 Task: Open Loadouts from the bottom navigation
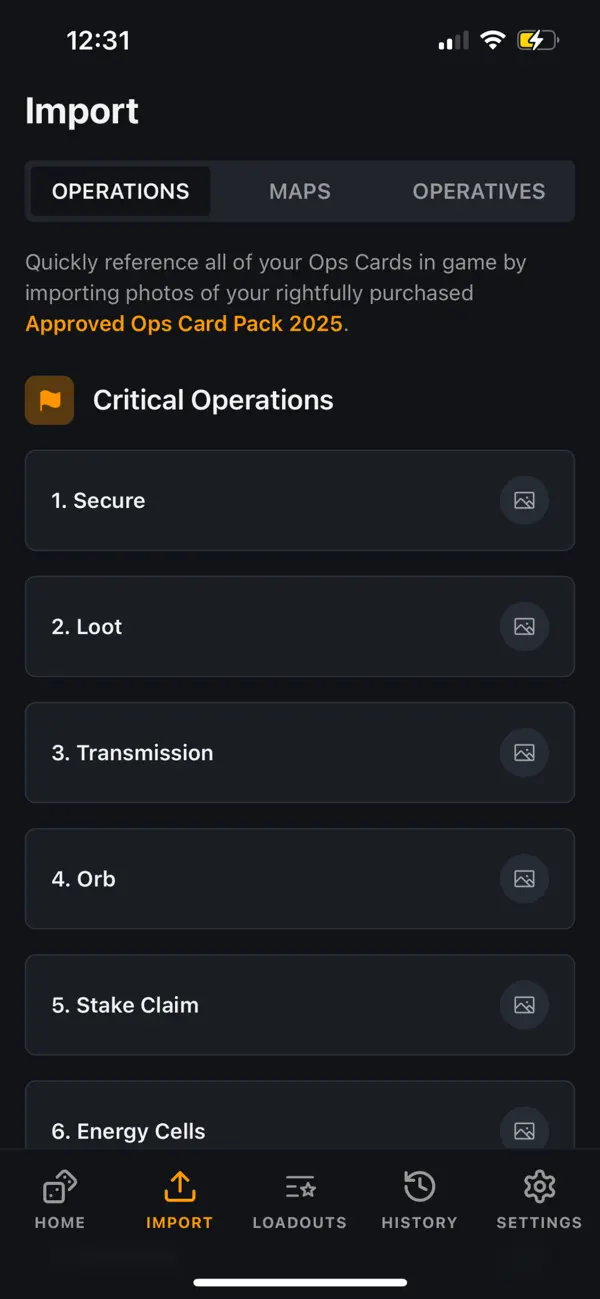pos(299,1200)
